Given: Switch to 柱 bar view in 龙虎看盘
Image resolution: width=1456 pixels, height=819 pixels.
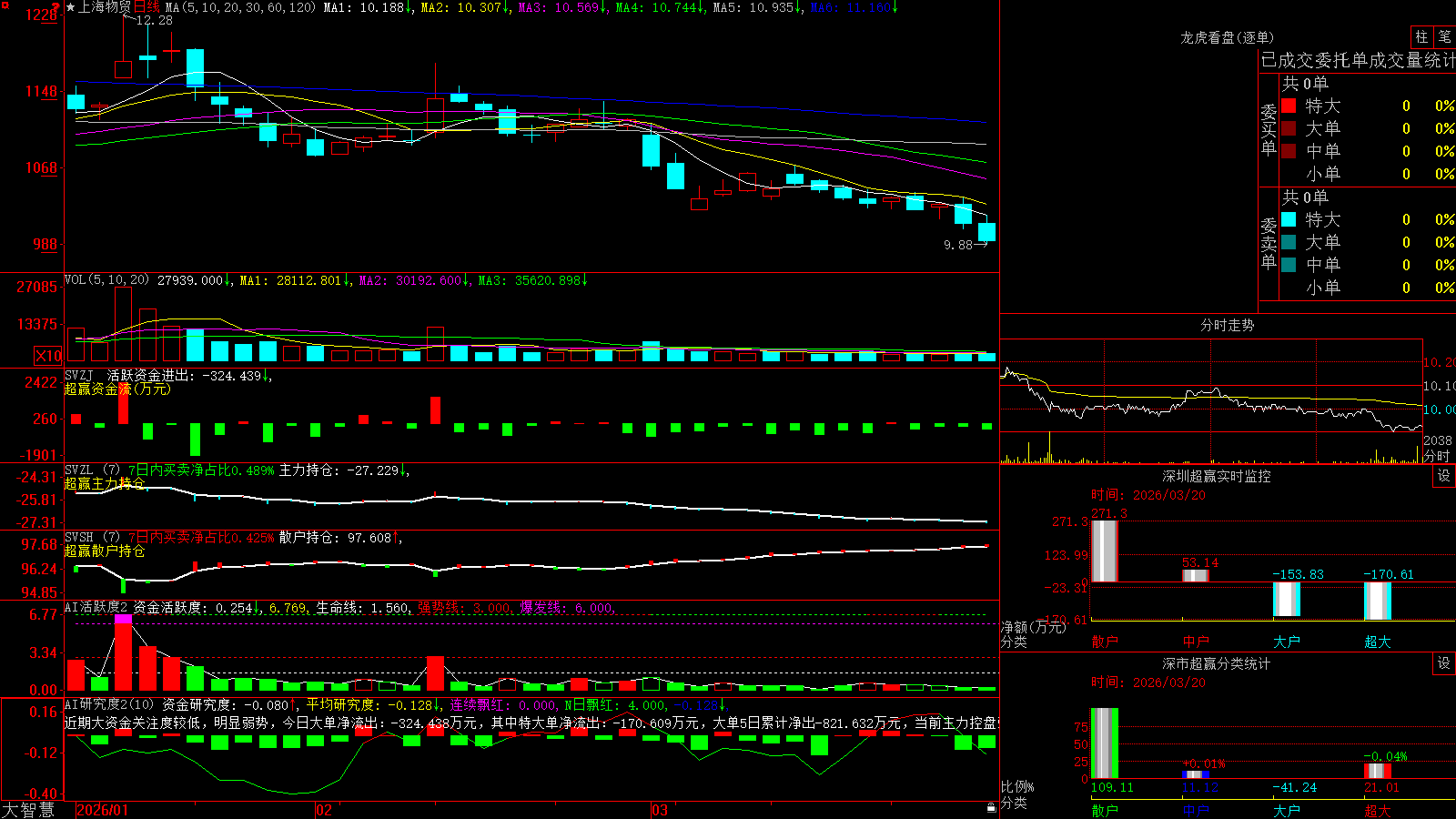Looking at the screenshot, I should click(1421, 37).
